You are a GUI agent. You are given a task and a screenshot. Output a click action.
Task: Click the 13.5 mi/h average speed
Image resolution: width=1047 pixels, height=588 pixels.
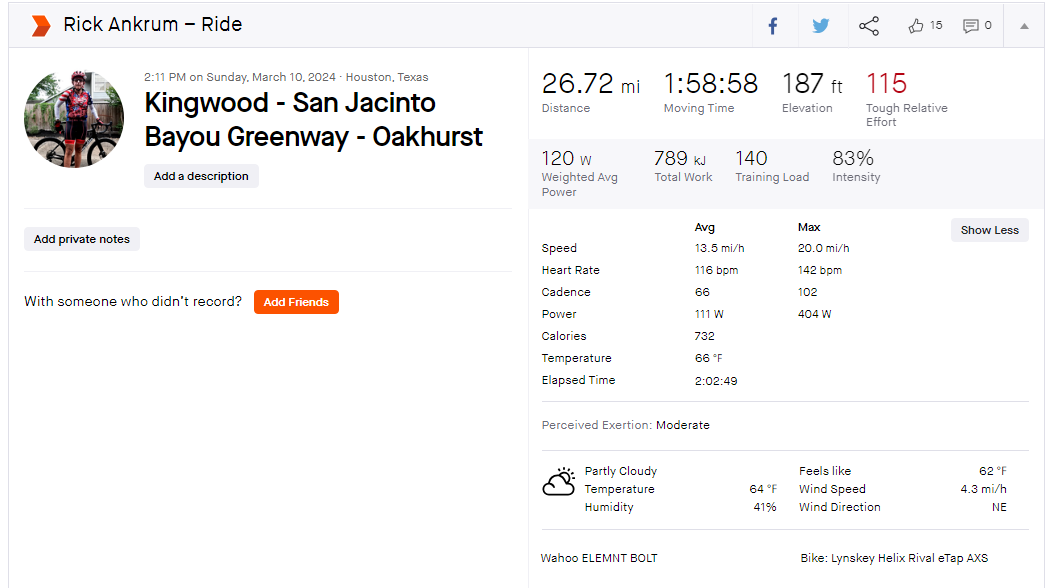(719, 248)
